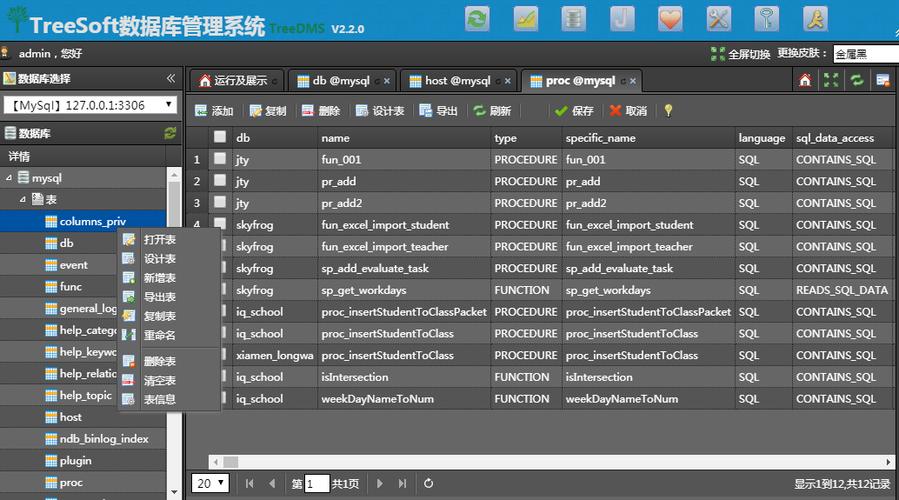
Task: Click 删除 delete button in toolbar
Action: click(x=321, y=111)
